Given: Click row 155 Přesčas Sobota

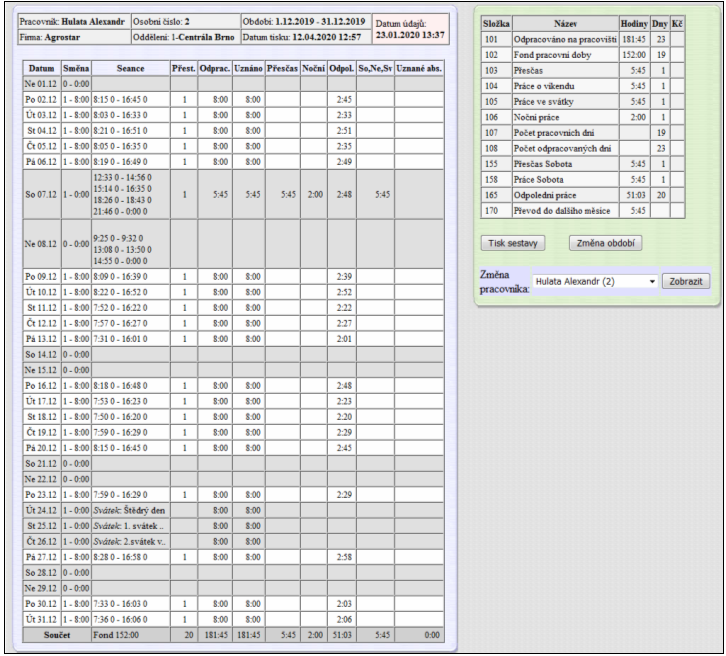Looking at the screenshot, I should click(x=583, y=164).
